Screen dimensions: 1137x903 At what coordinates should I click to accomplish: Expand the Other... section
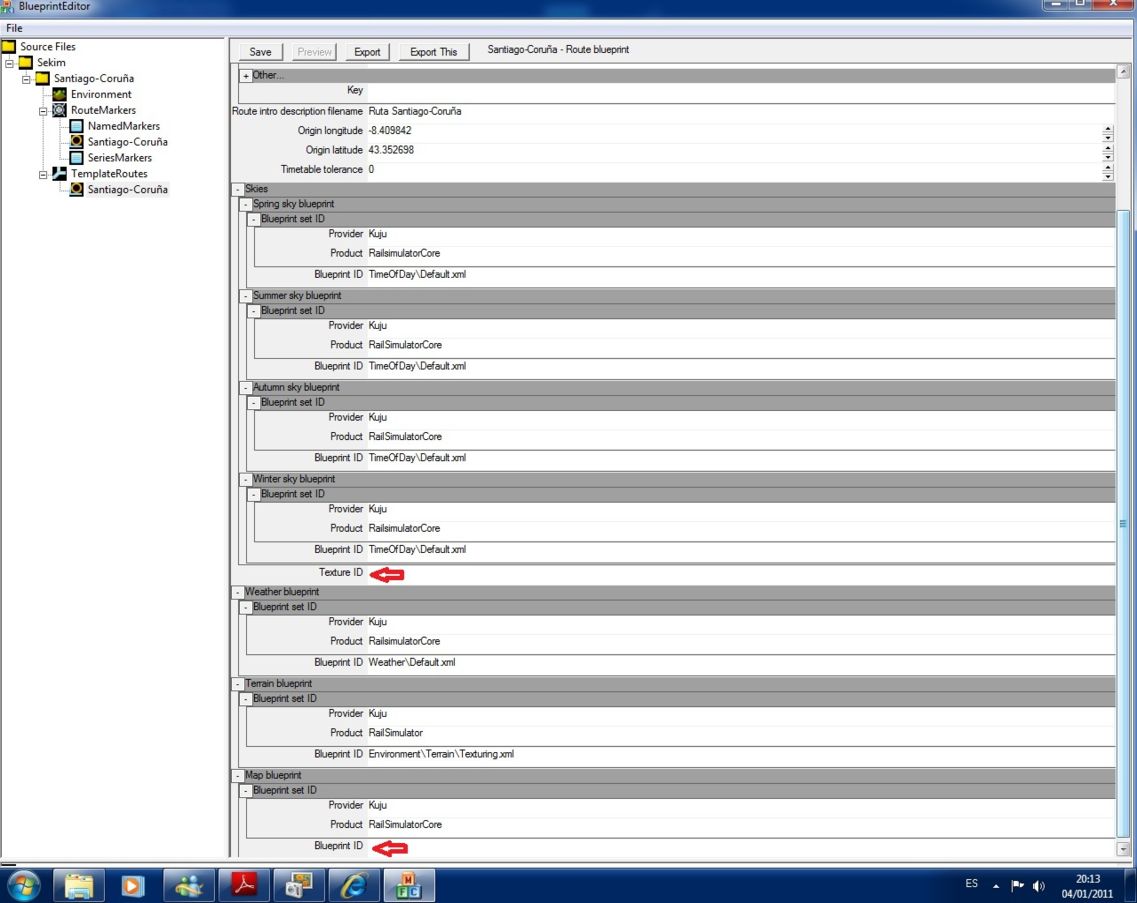pos(246,76)
